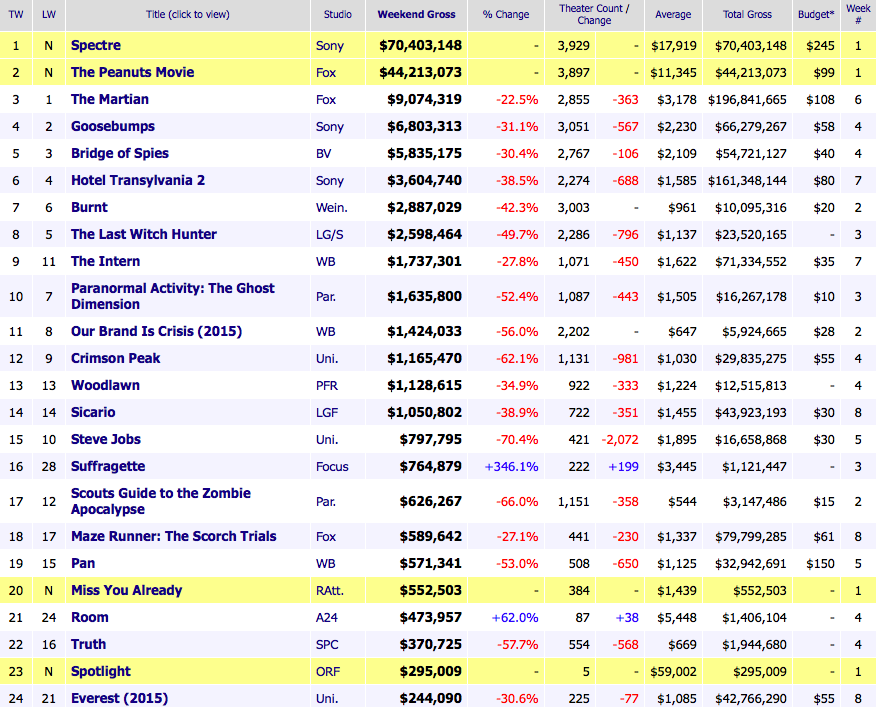Open Our Brand Is Crisis (2015) link

[x=156, y=331]
